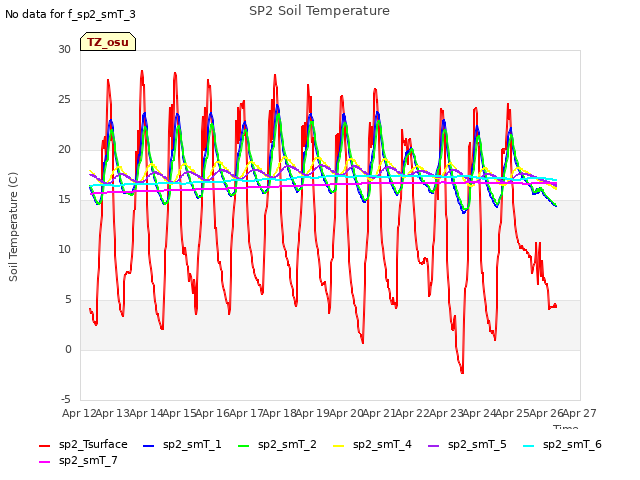
Task: Click the 30 y-axis tick label
Action: click(64, 49)
